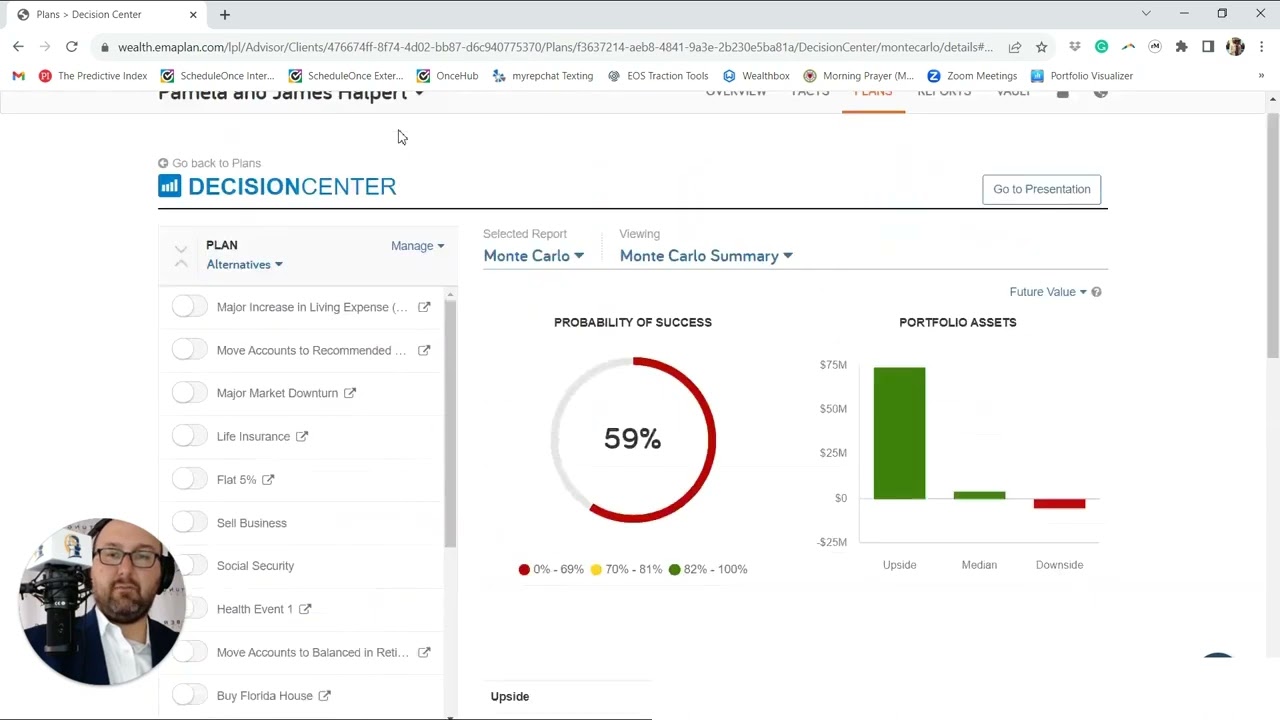1280x720 pixels.
Task: Switch to the Facts tab
Action: point(810,95)
